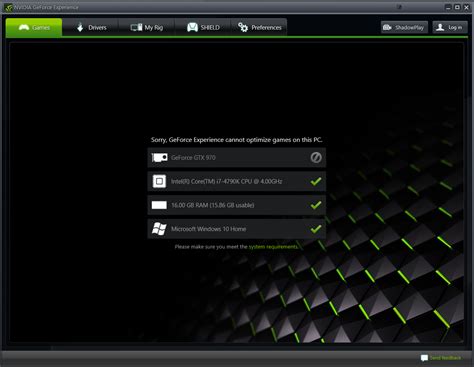Click the Send feedback speech bubble icon
This screenshot has height=367, width=474.
point(424,358)
